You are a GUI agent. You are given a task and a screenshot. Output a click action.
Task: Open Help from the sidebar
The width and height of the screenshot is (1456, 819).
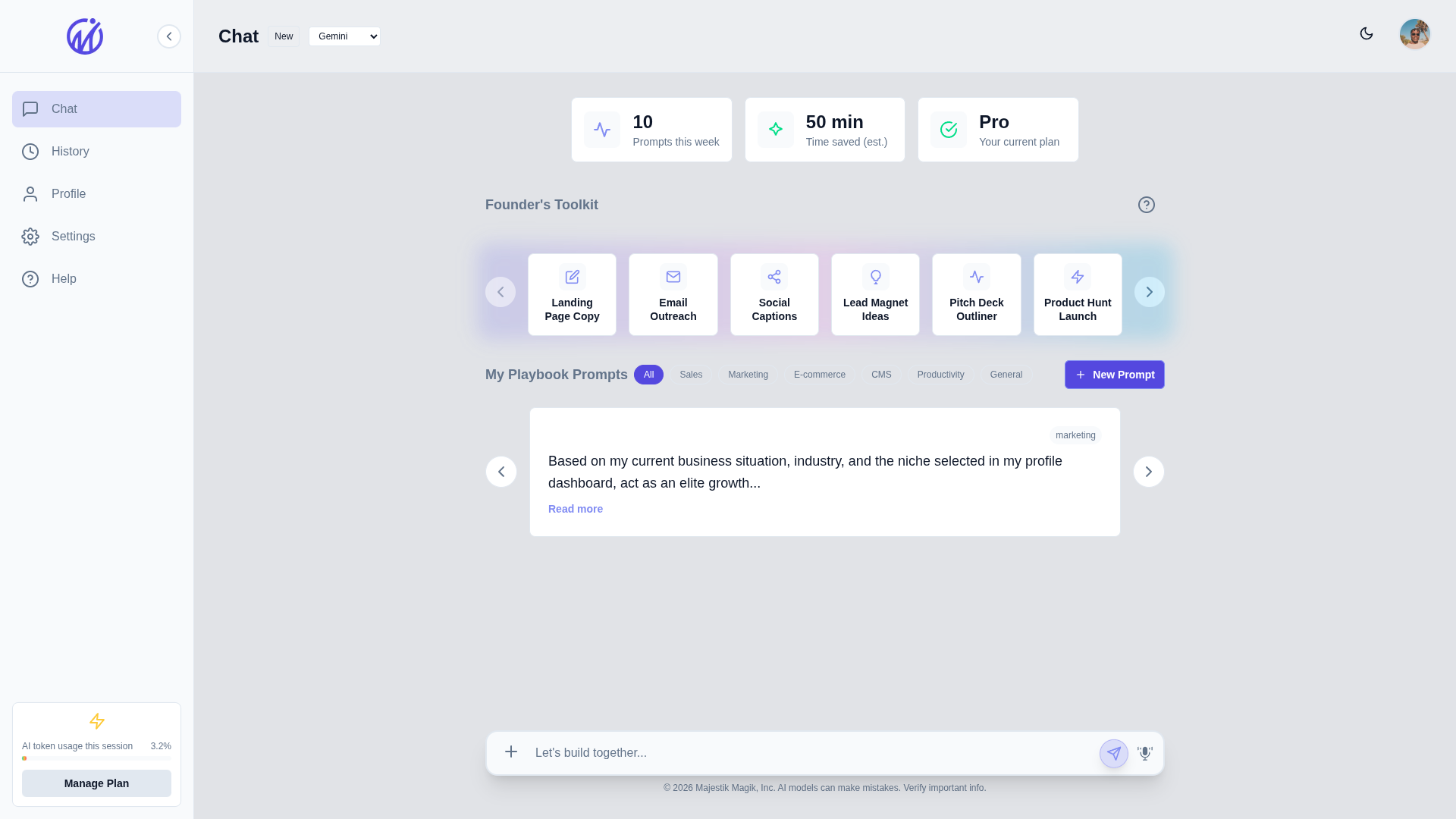coord(96,279)
